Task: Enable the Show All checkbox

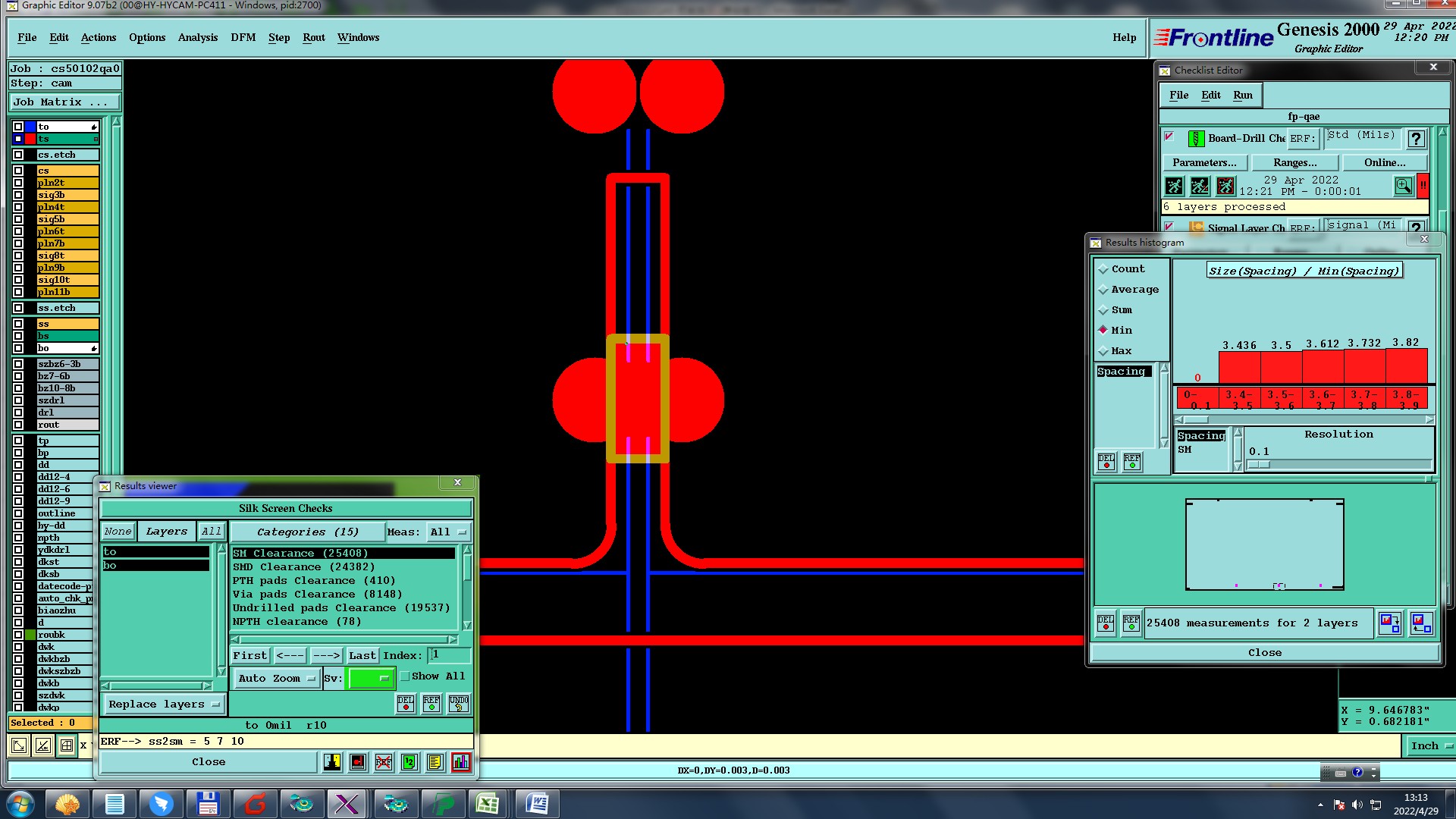Action: (405, 676)
